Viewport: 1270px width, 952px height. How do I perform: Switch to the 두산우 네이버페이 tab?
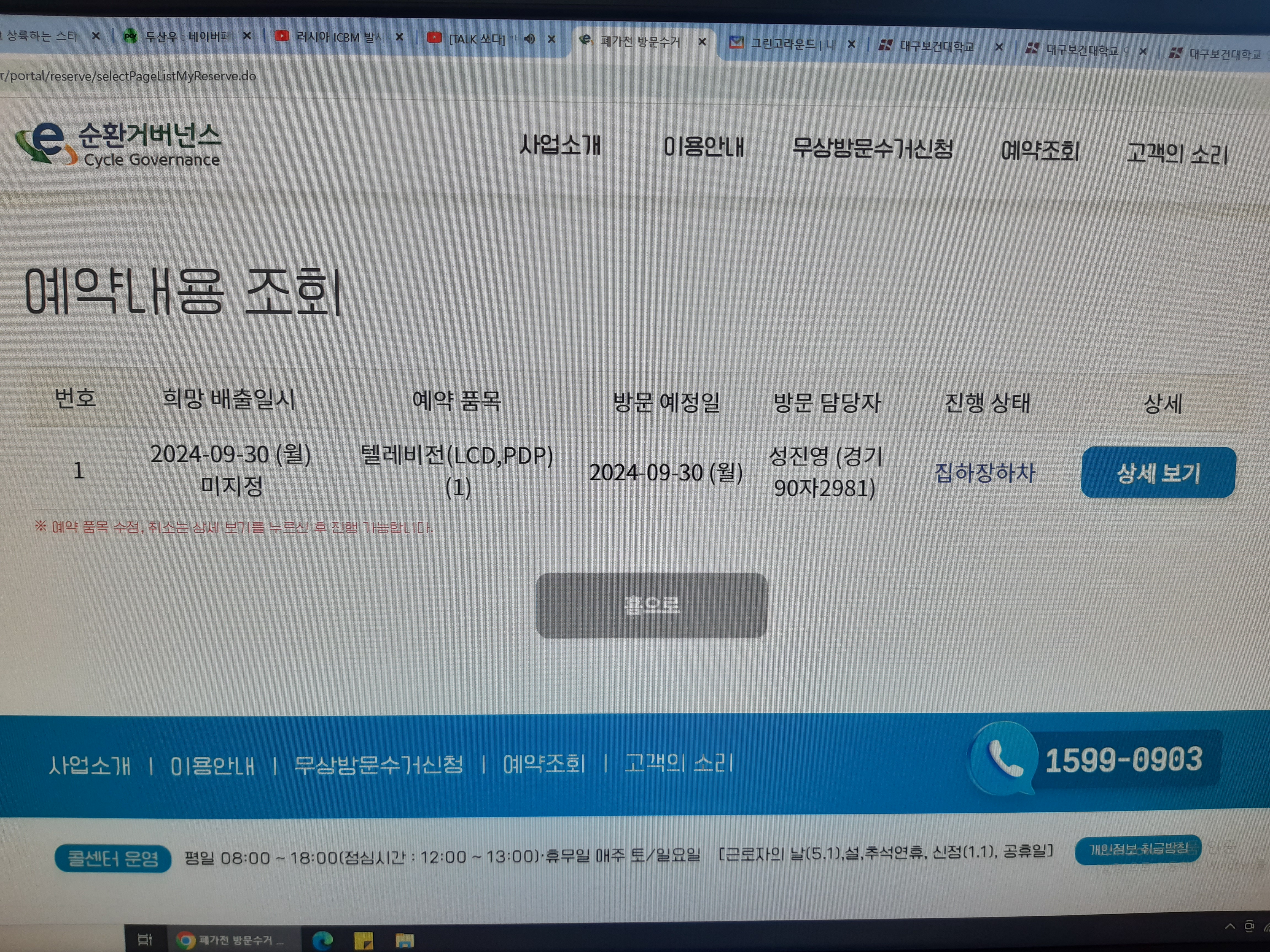coord(186,36)
